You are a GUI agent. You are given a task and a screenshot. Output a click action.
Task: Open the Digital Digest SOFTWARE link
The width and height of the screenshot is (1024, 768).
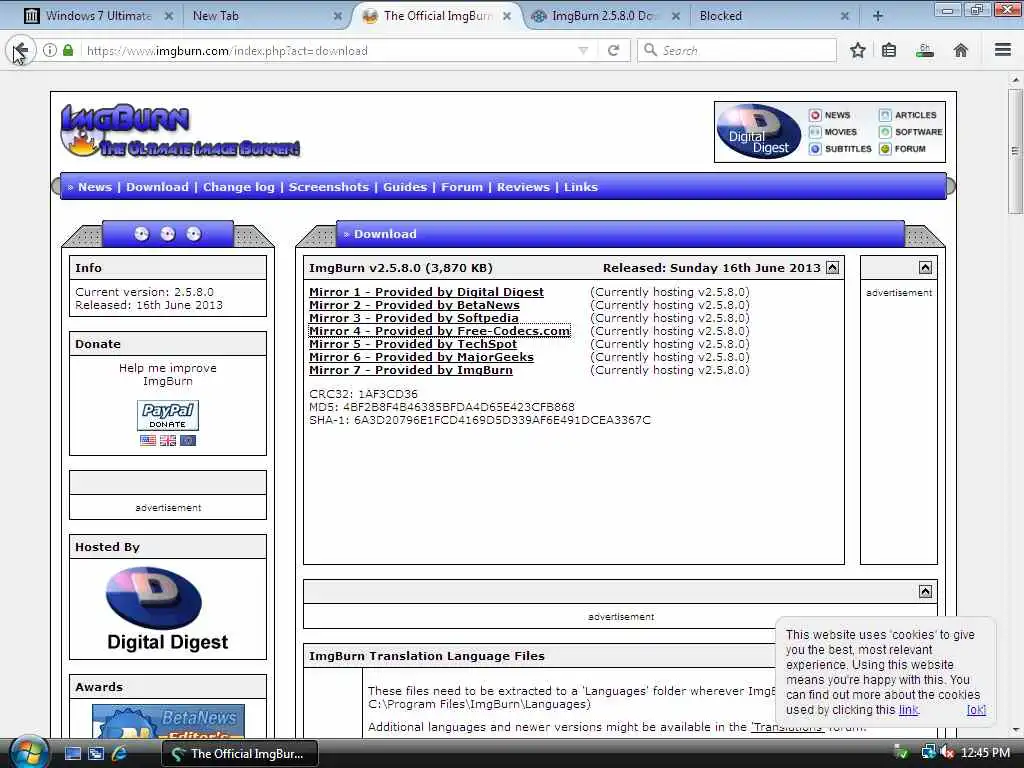(910, 132)
